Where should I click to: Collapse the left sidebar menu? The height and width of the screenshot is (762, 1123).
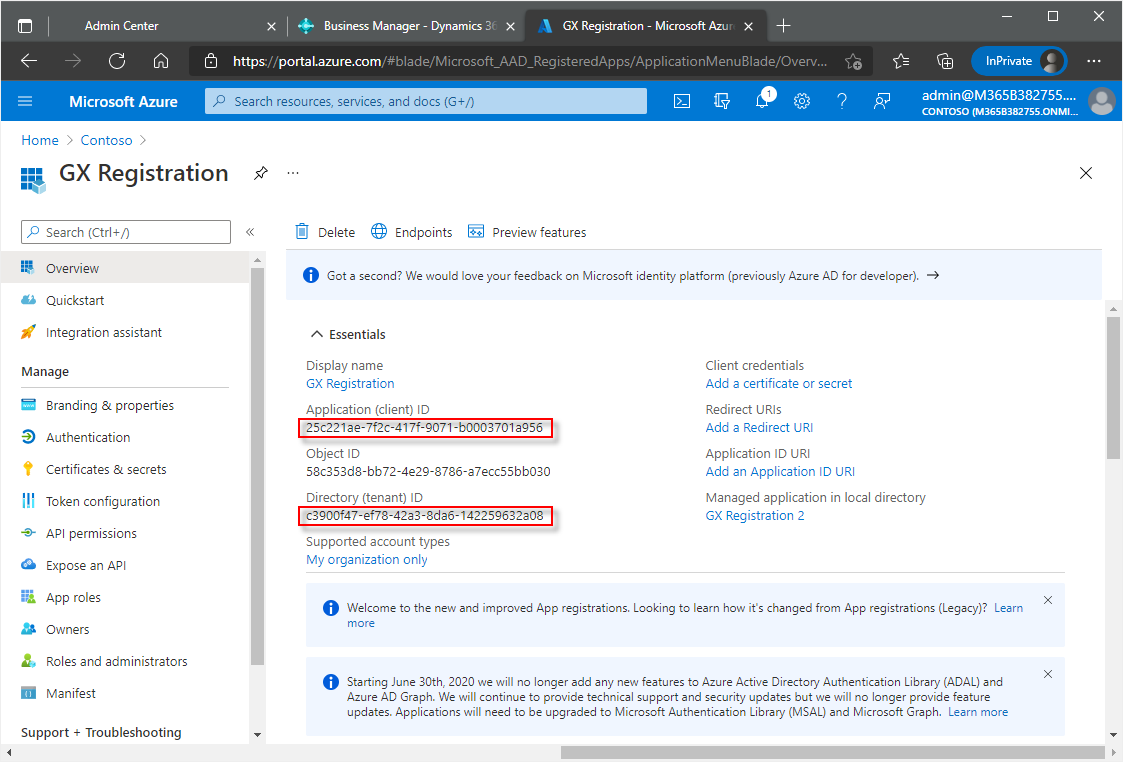click(x=250, y=232)
